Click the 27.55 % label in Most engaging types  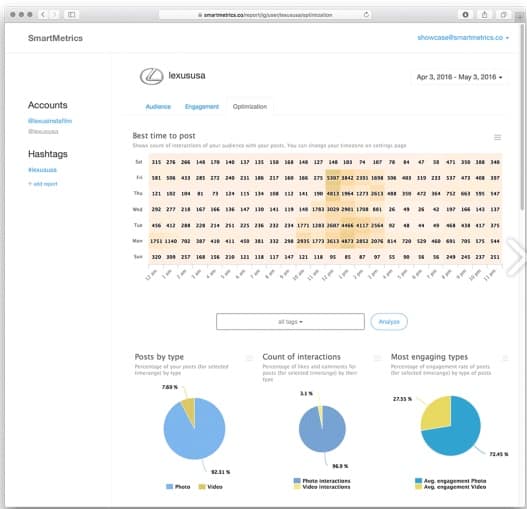[x=402, y=399]
